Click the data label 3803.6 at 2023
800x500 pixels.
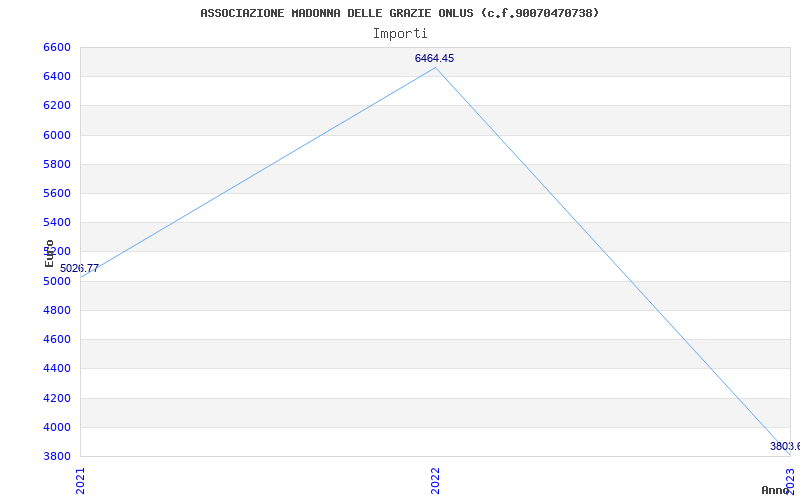coord(785,446)
